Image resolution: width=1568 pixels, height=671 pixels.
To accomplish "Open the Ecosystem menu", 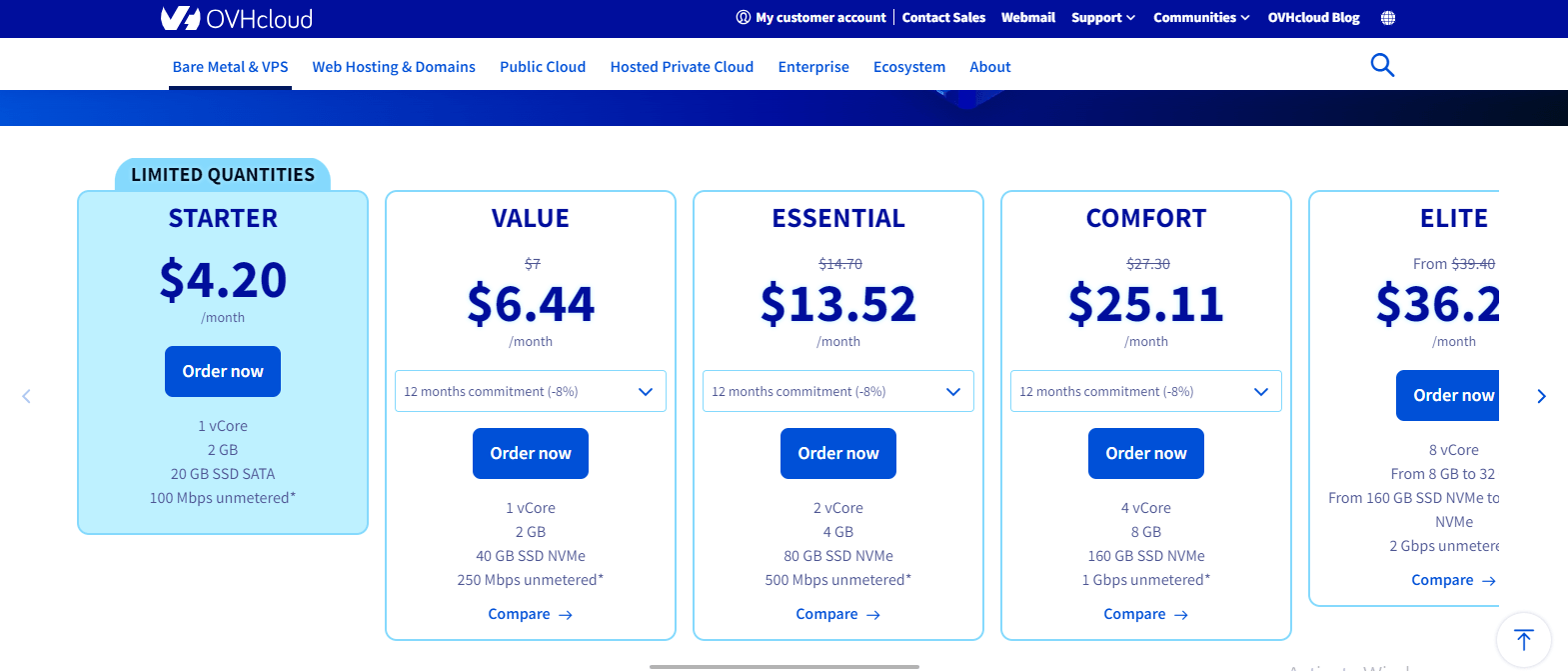I will (x=909, y=67).
